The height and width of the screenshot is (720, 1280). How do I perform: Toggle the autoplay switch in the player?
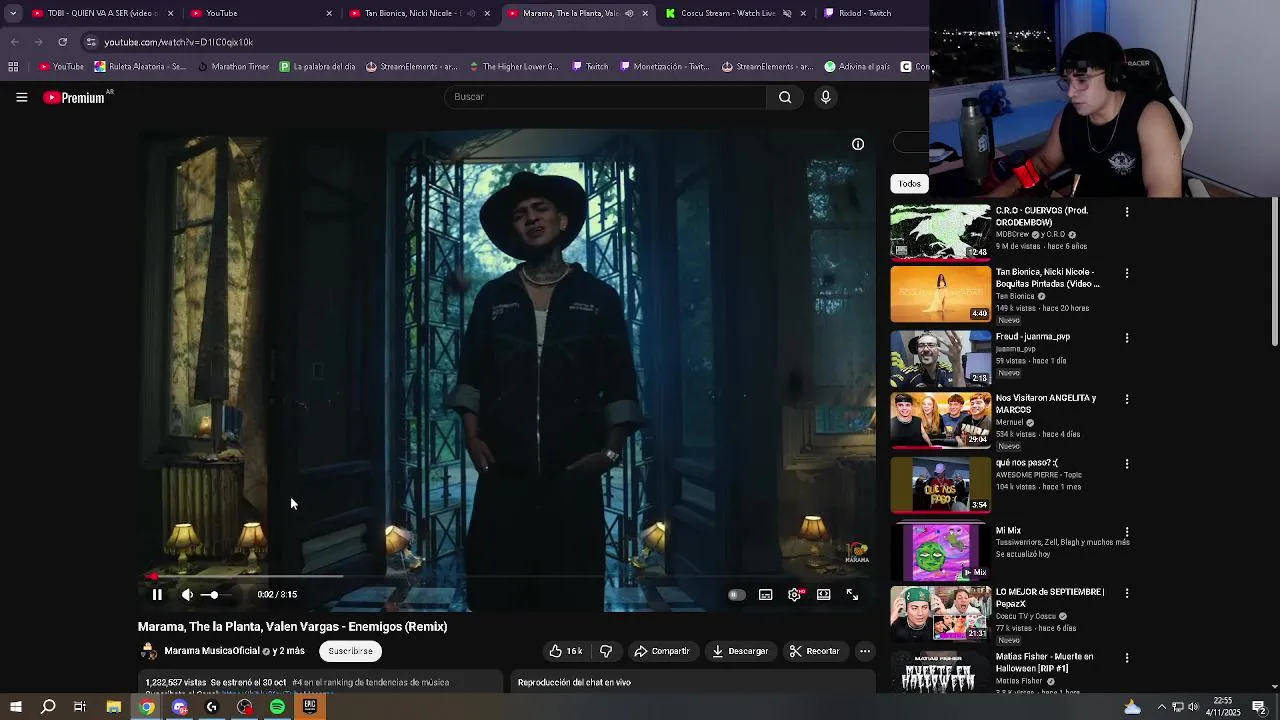736,595
